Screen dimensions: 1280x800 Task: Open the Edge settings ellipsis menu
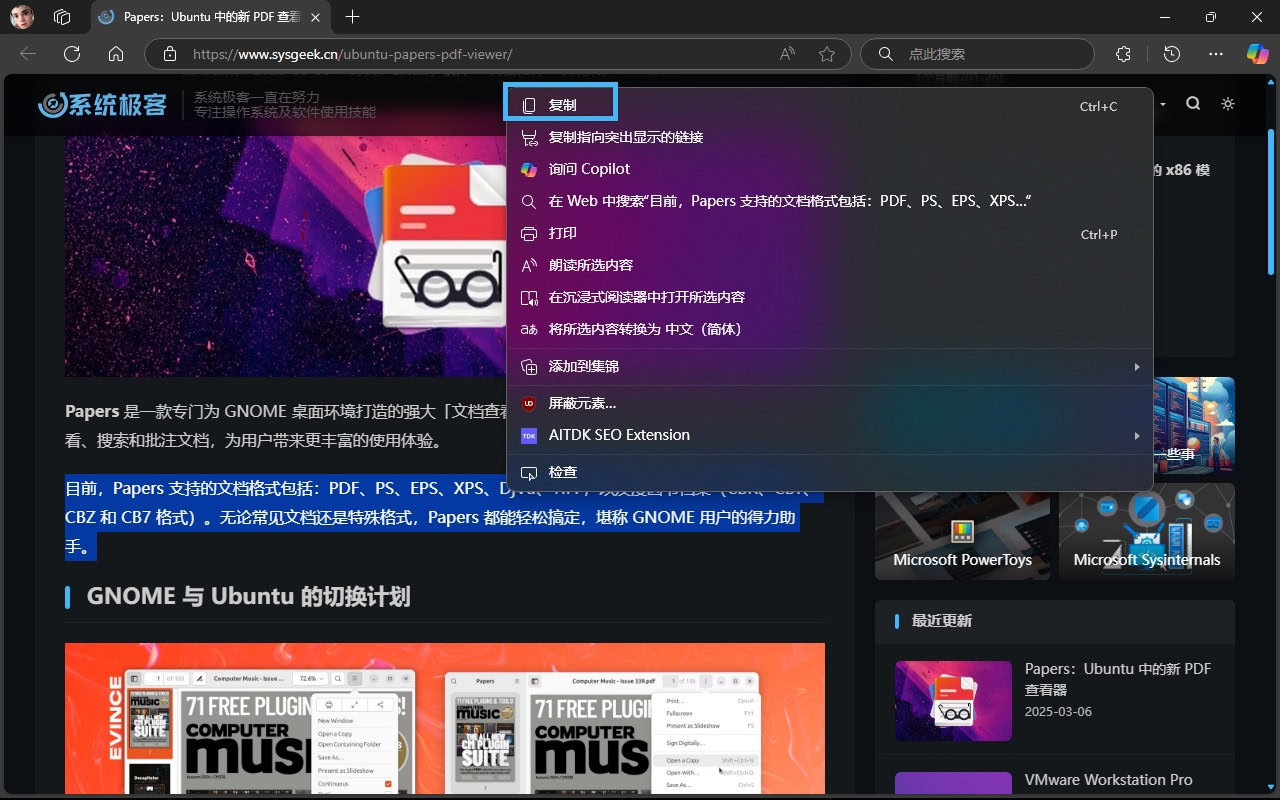click(1216, 54)
